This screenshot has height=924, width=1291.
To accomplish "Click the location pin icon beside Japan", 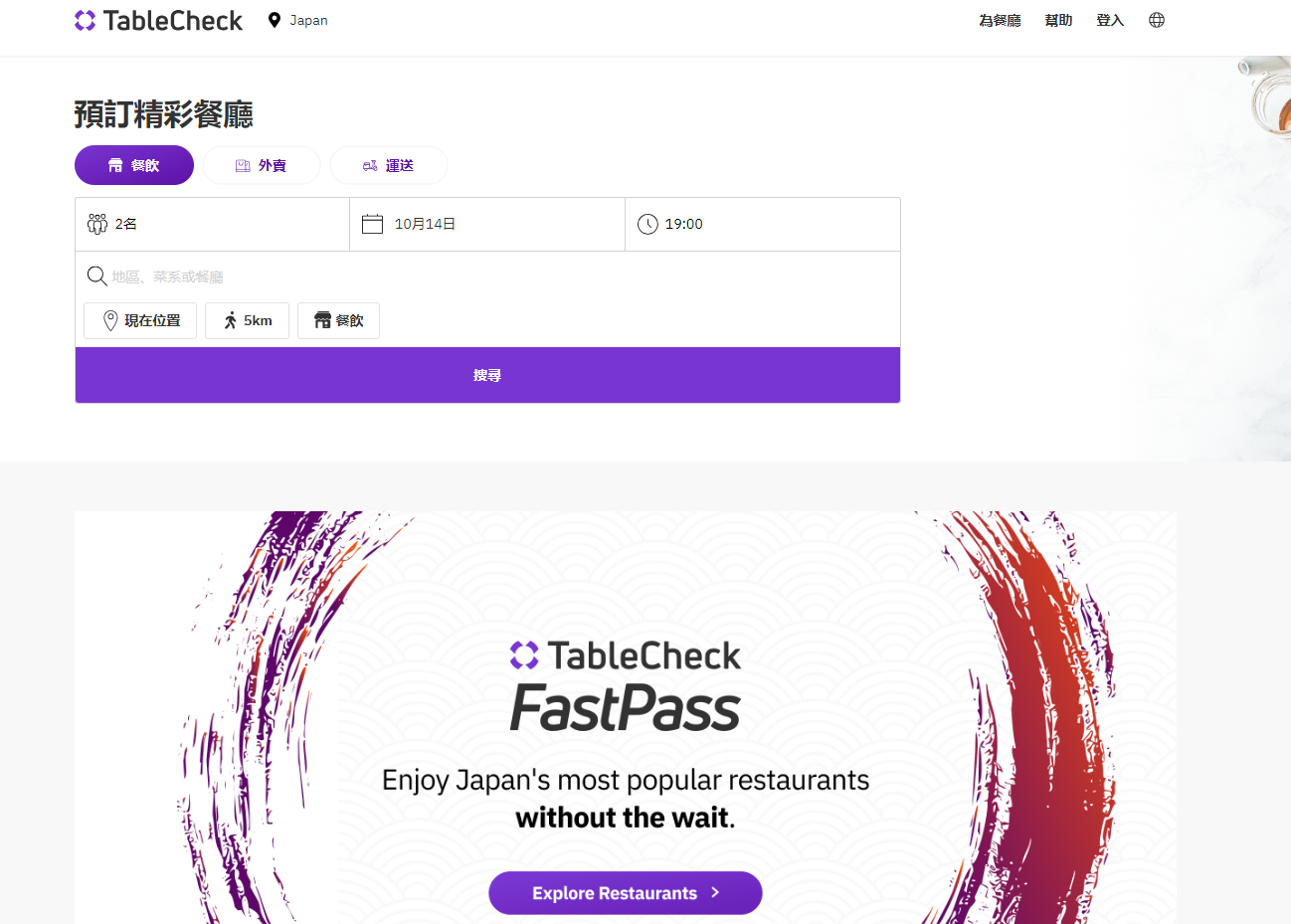I will pyautogui.click(x=275, y=20).
